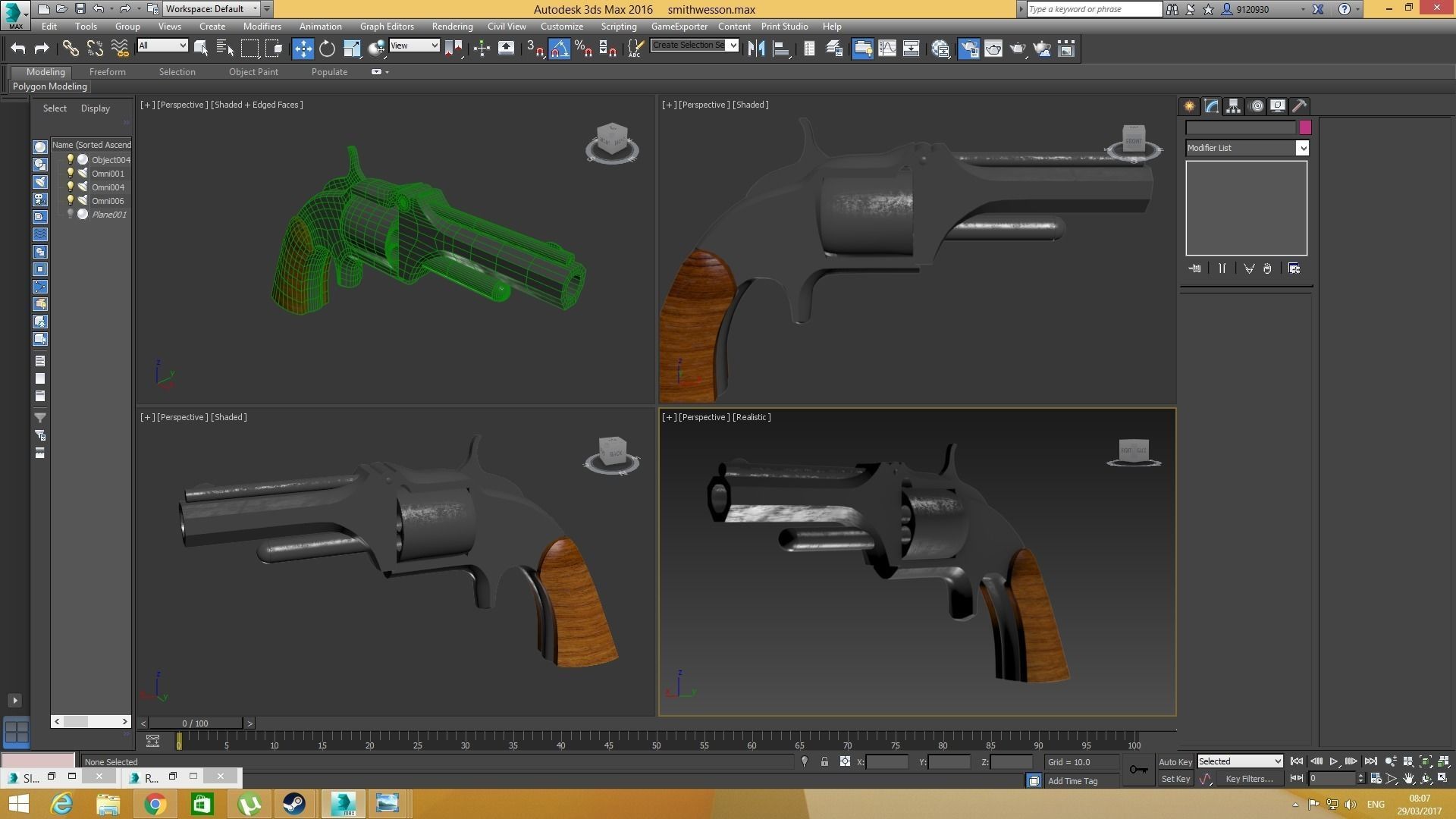Image resolution: width=1456 pixels, height=819 pixels.
Task: Open the scene explorer Display menu
Action: pyautogui.click(x=96, y=108)
